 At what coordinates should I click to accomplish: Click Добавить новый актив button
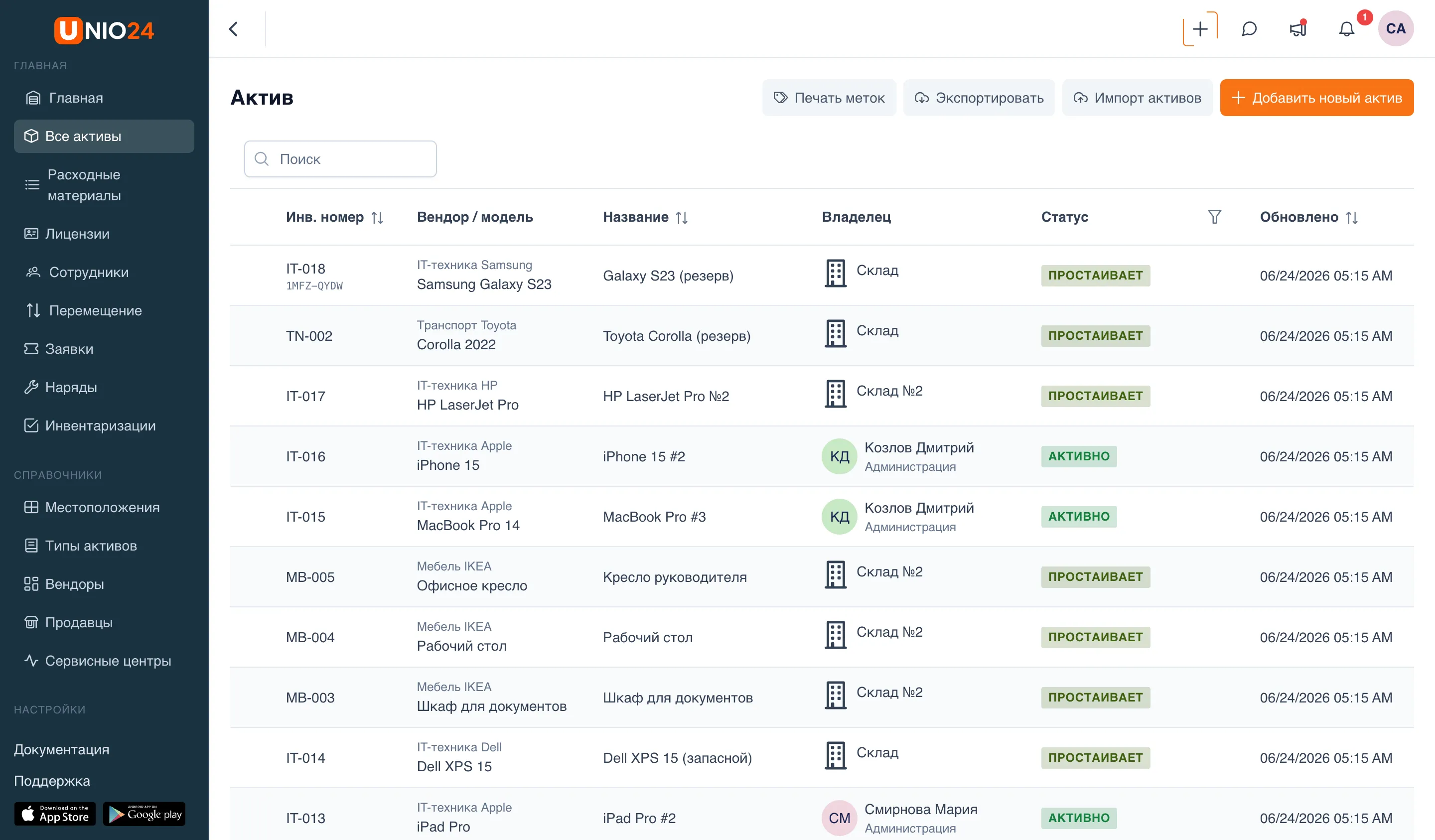coord(1316,98)
